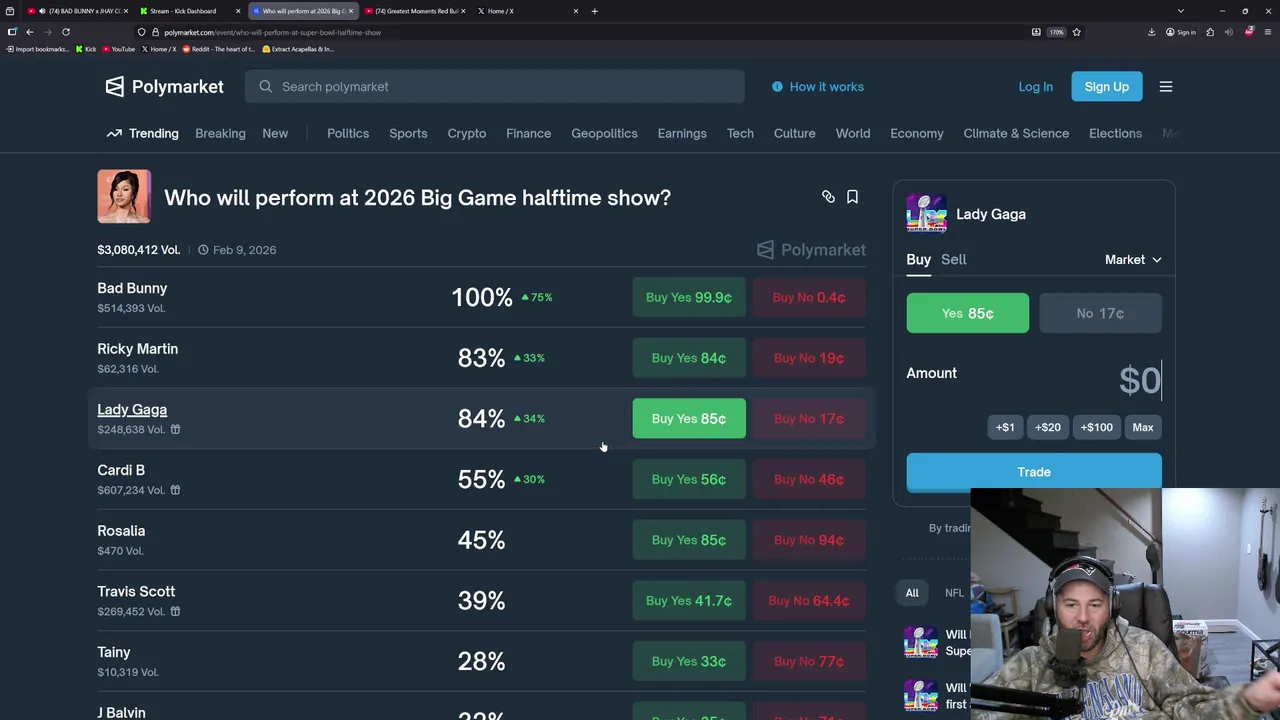Viewport: 1280px width, 720px height.
Task: Add +$1 to the amount
Action: click(x=1005, y=427)
